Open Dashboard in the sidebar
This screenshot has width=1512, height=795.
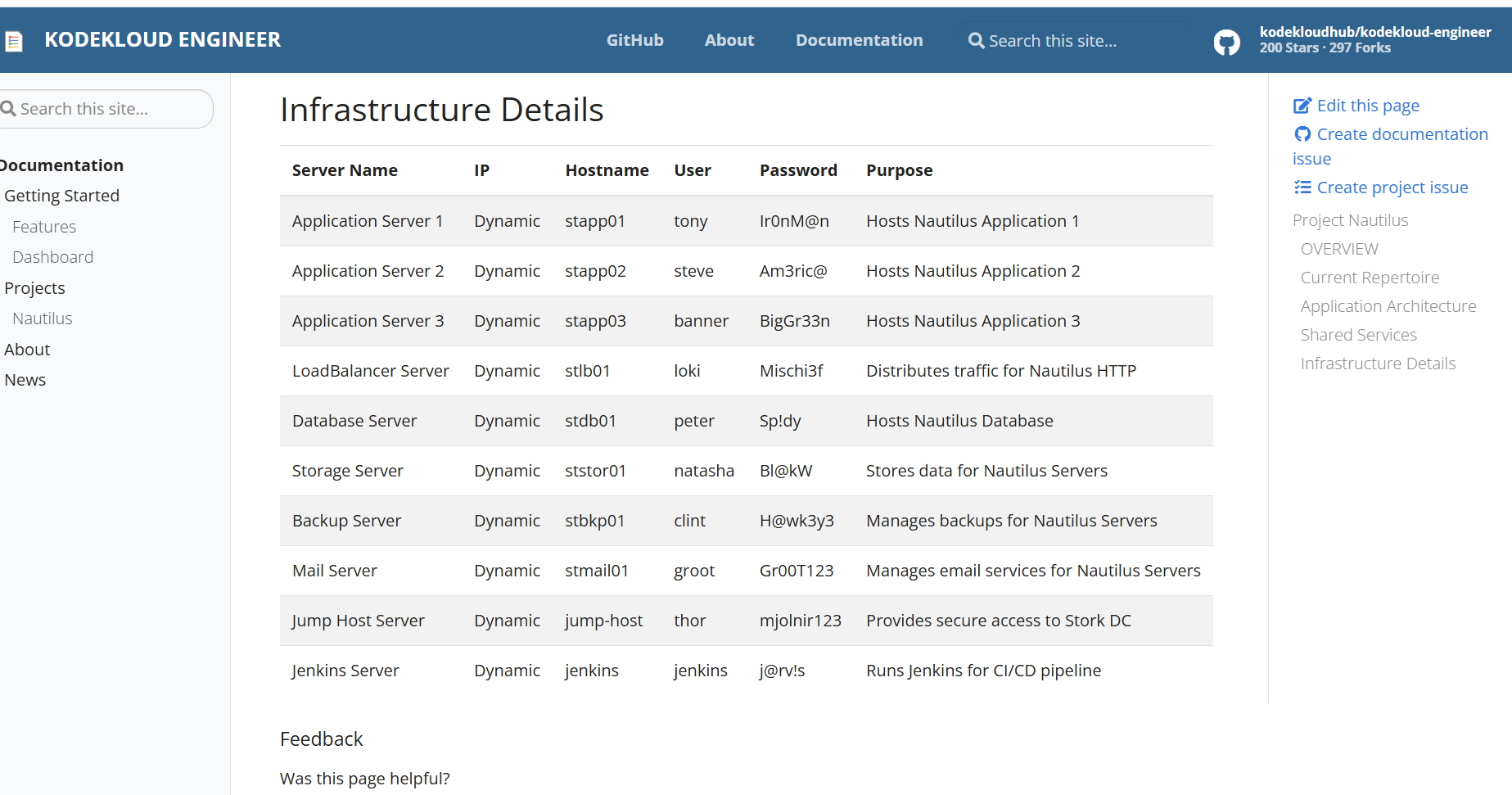(x=53, y=257)
